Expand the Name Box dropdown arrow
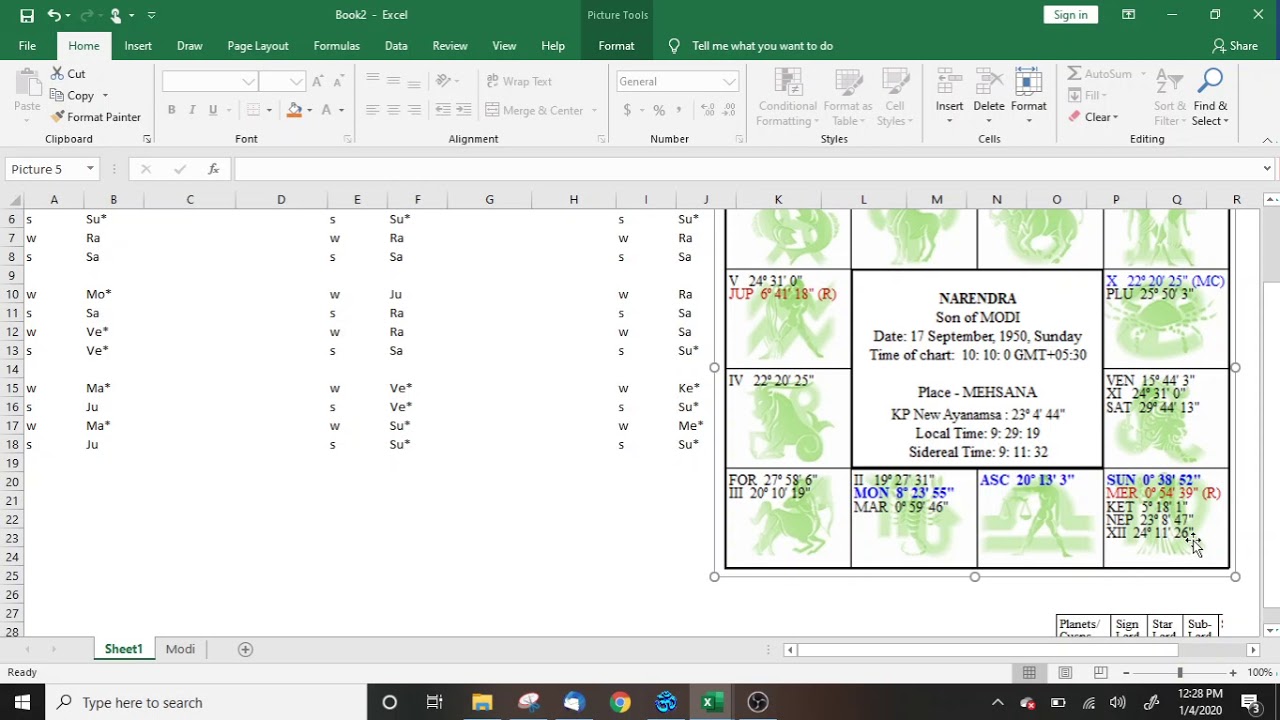This screenshot has height=720, width=1280. [90, 169]
